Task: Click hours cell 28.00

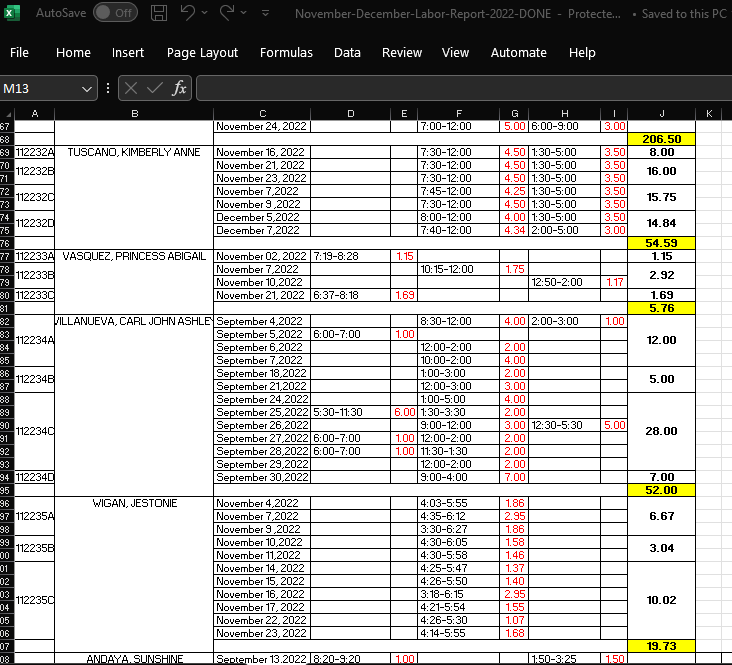Action: tap(662, 432)
